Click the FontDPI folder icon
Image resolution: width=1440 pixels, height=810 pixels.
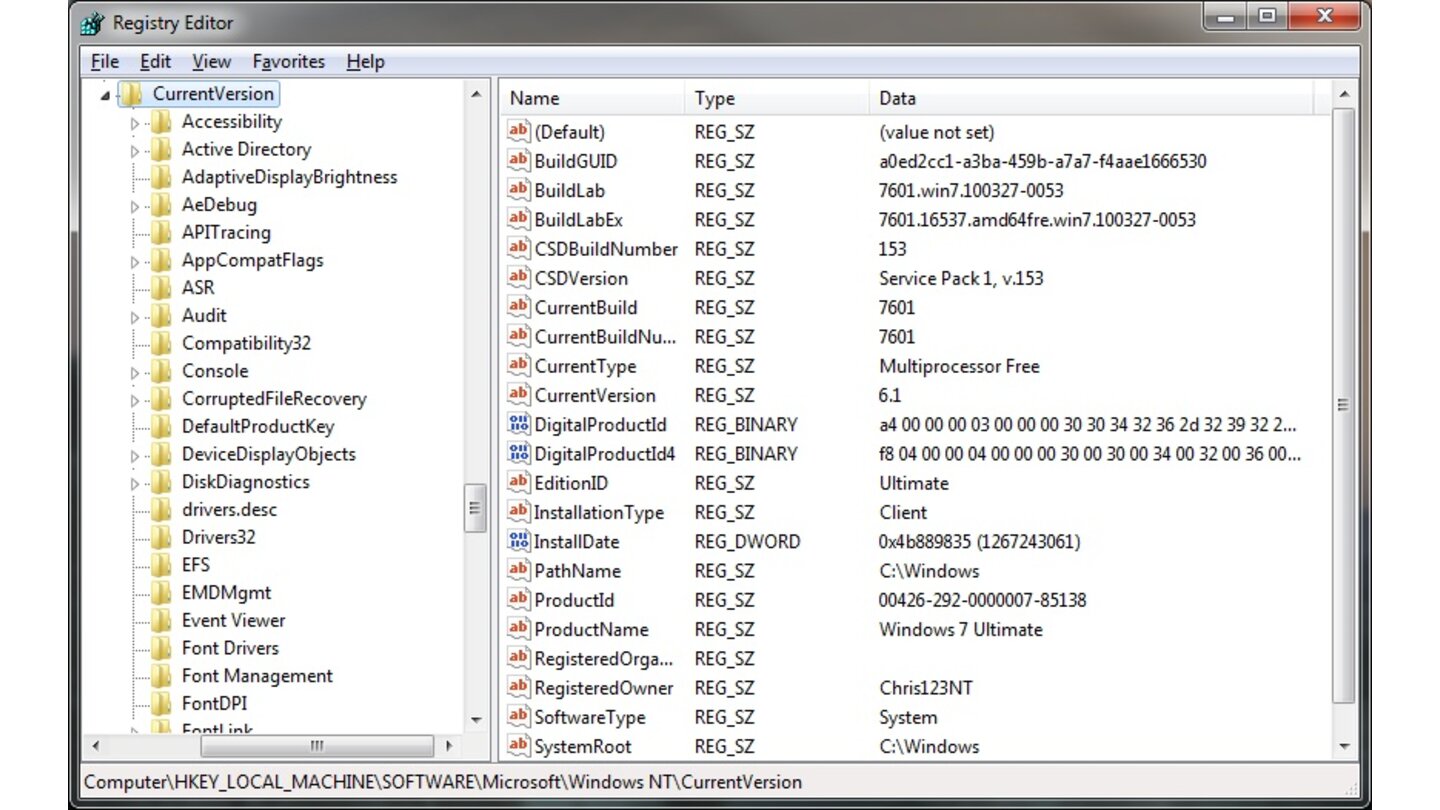tap(161, 703)
